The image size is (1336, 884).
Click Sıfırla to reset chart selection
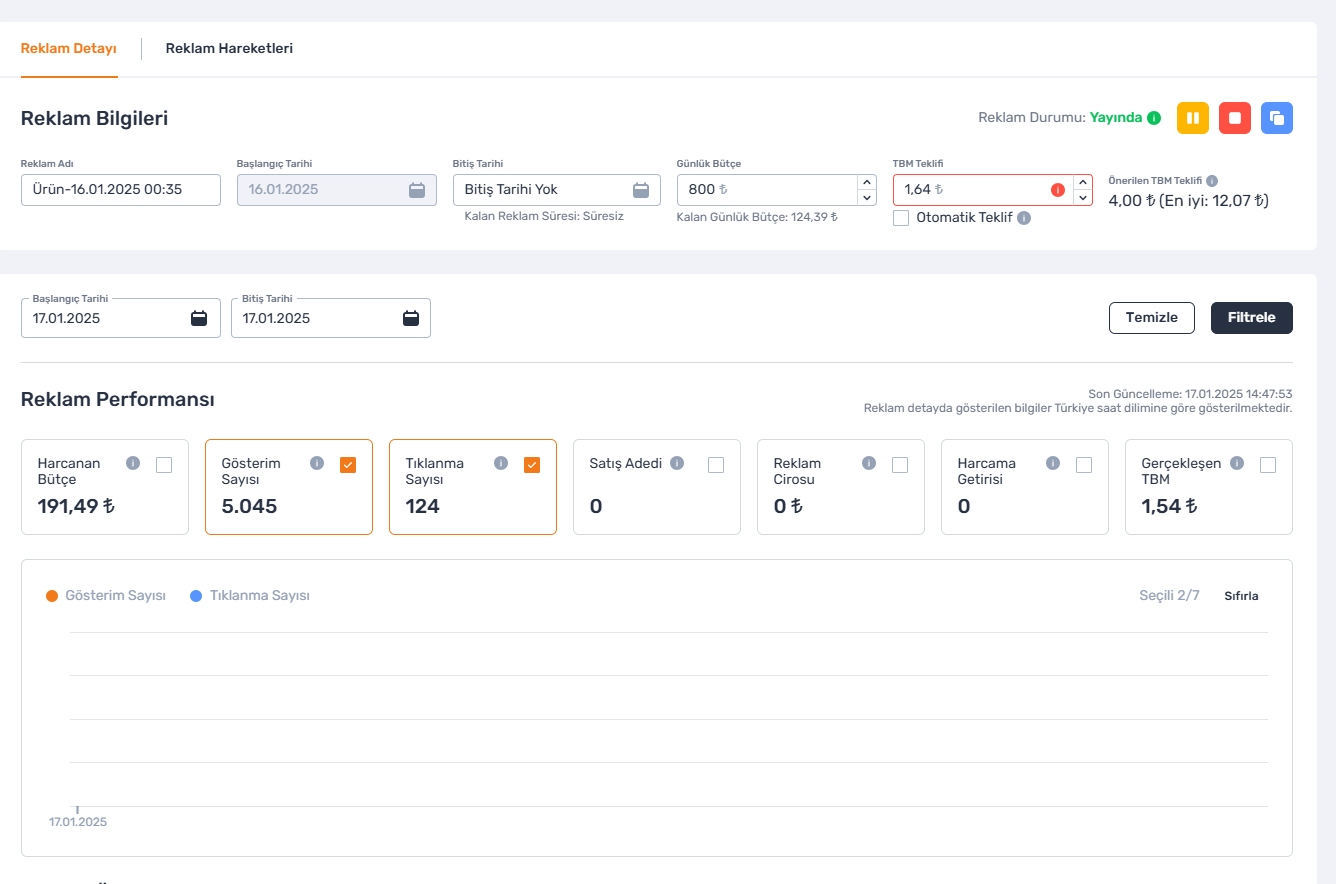[x=1241, y=596]
